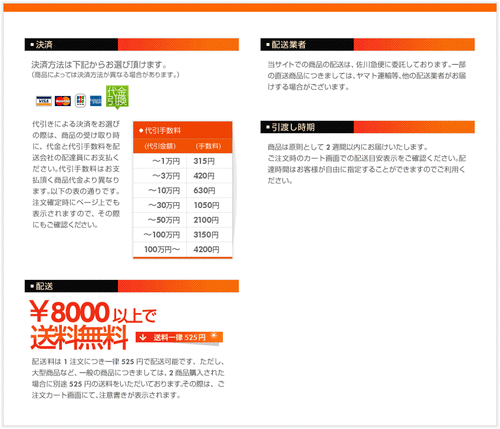The image size is (500, 429).
Task: Select the 引渡し時期 section header
Action: tap(367, 127)
